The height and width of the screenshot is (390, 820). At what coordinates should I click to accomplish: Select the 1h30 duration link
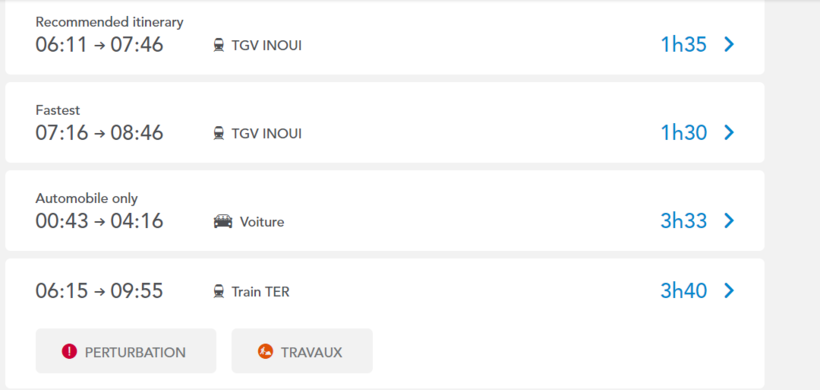pyautogui.click(x=684, y=133)
